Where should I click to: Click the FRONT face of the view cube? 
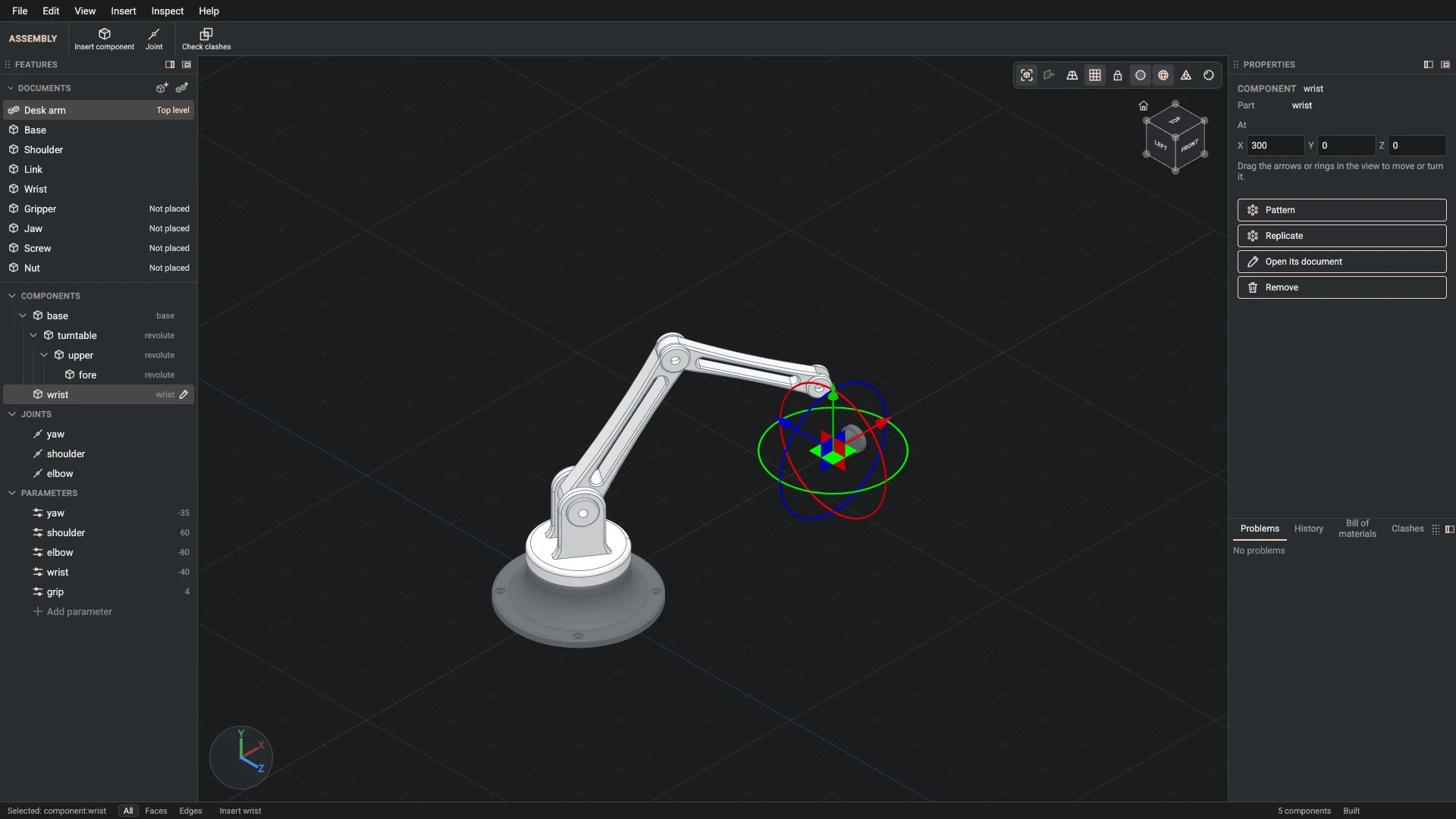click(1190, 147)
